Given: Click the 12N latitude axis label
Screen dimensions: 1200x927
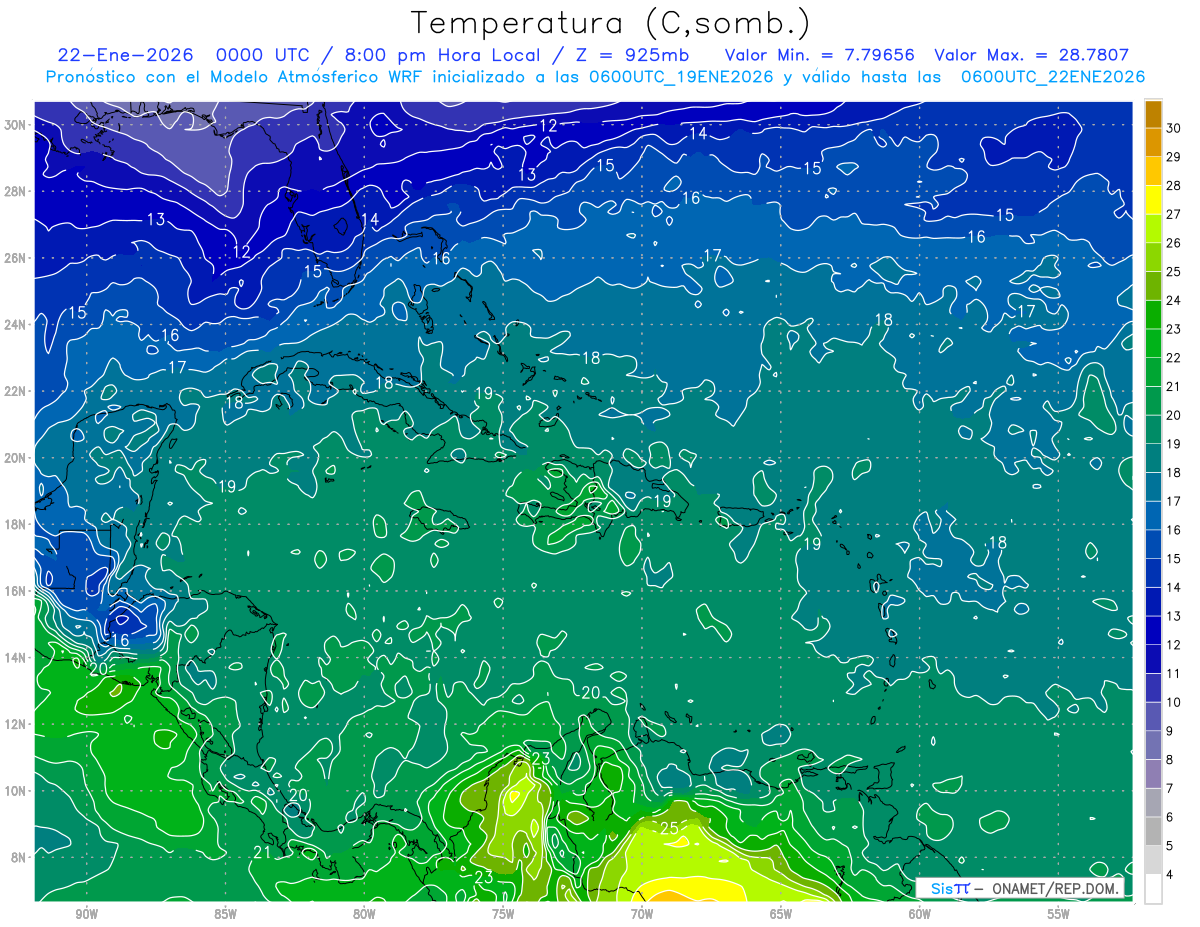Looking at the screenshot, I should coord(16,724).
